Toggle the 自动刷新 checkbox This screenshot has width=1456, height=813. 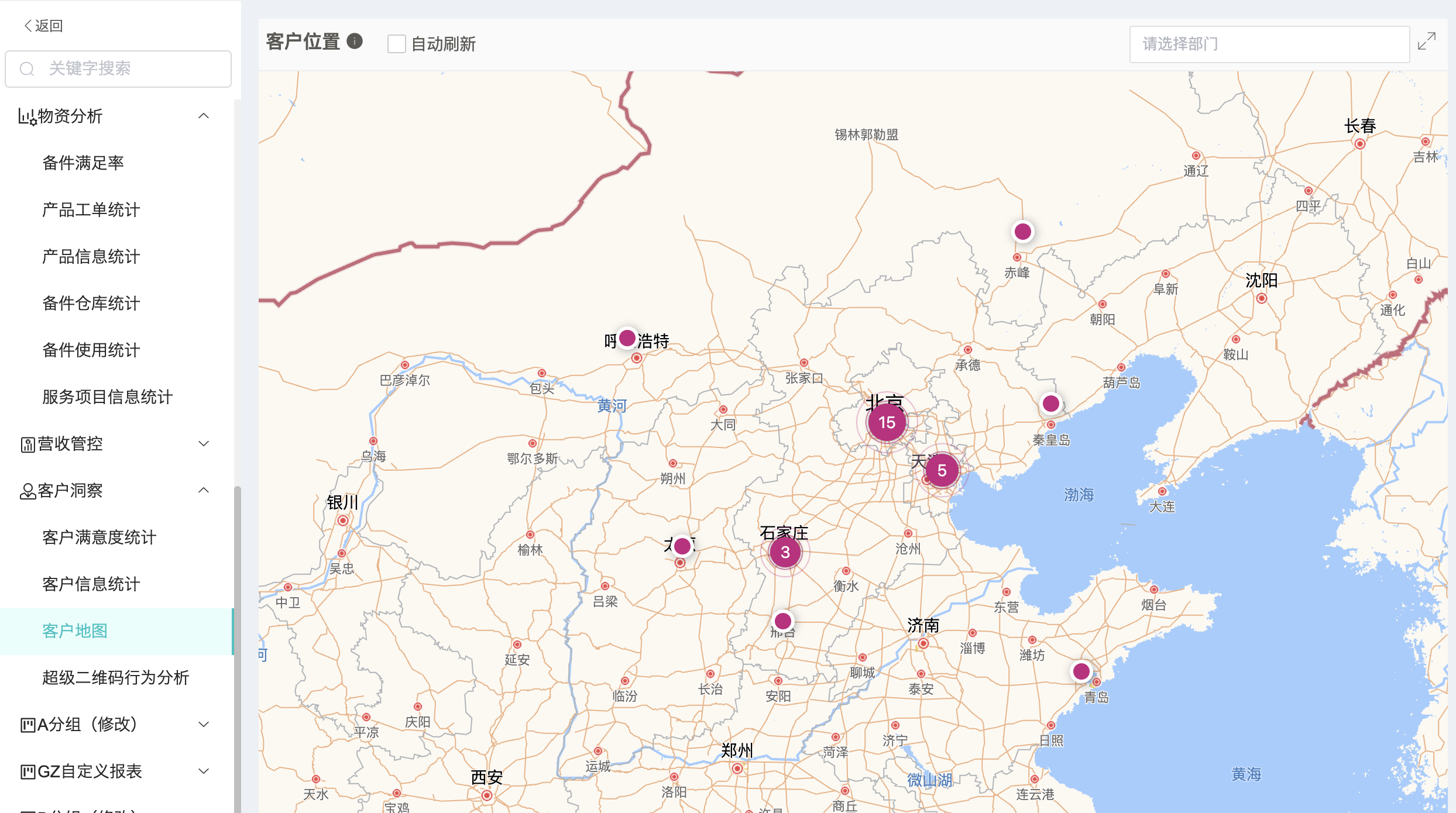396,44
